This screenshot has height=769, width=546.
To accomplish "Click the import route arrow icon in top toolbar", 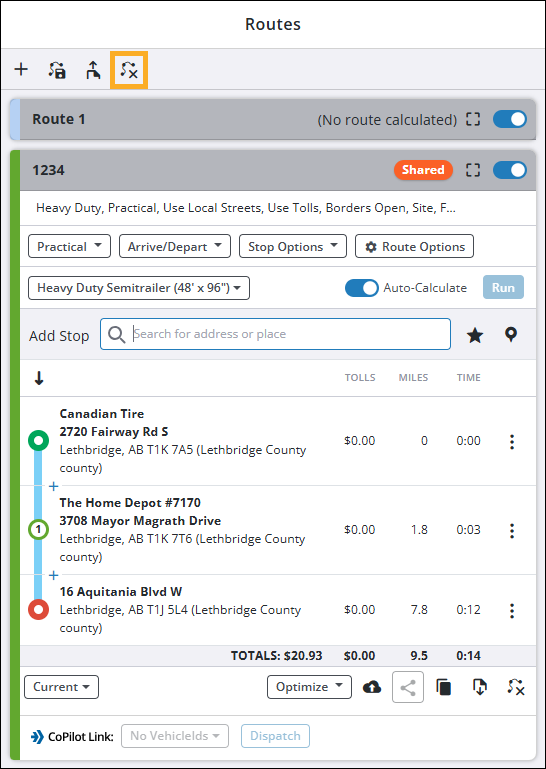I will [x=93, y=70].
